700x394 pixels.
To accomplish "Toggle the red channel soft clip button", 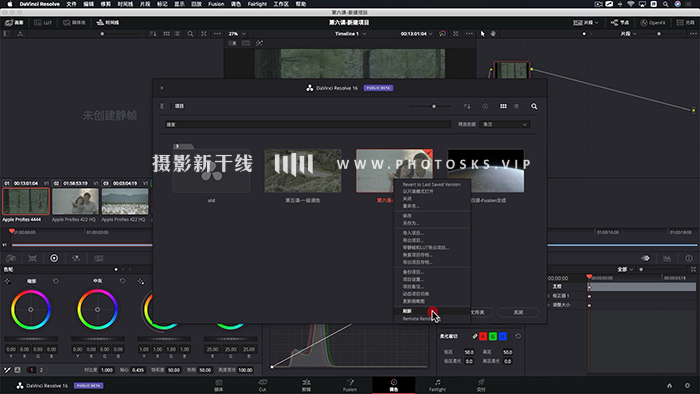I will click(483, 336).
